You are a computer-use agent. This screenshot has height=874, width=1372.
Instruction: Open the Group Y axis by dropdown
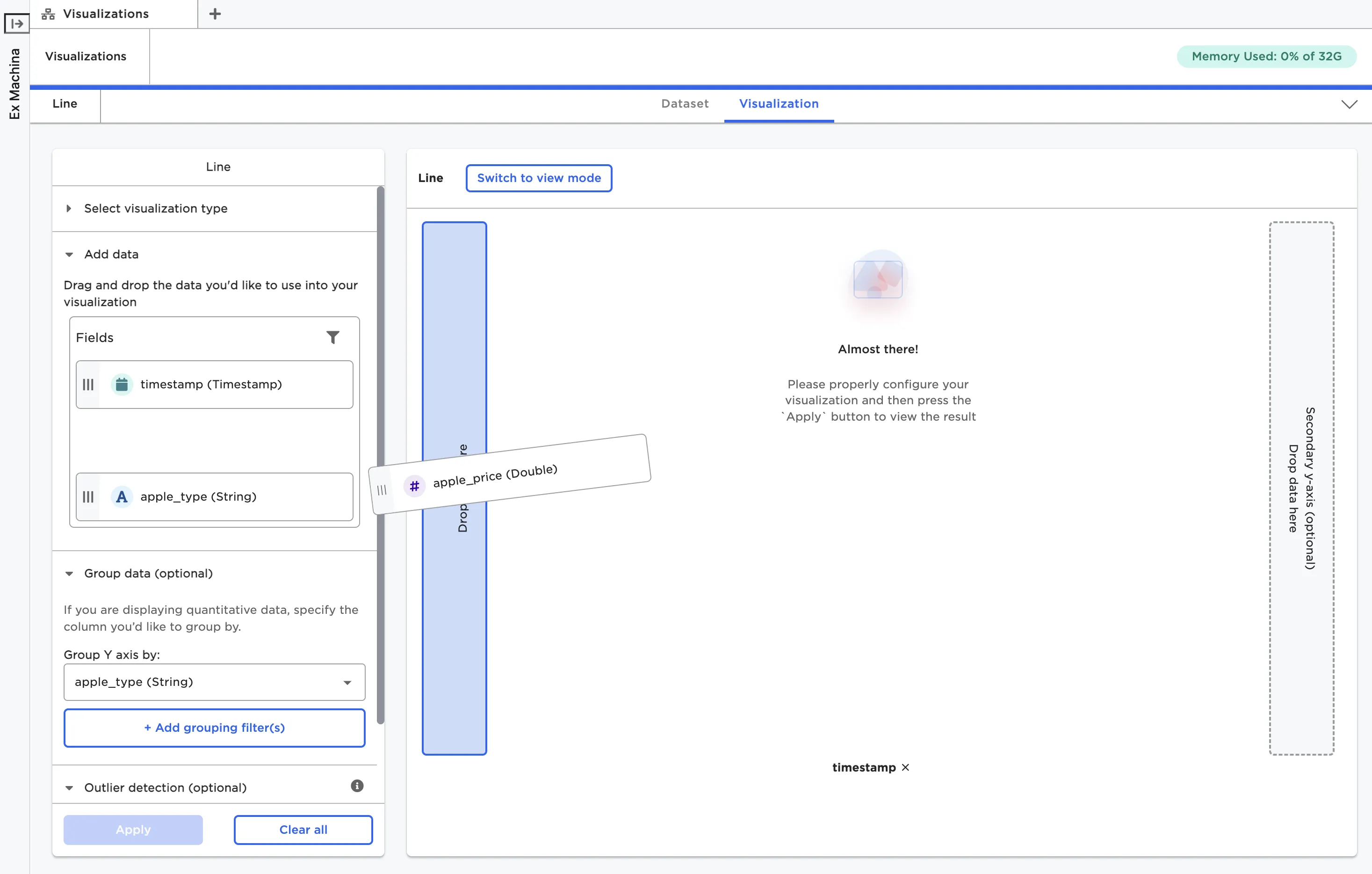click(x=214, y=682)
